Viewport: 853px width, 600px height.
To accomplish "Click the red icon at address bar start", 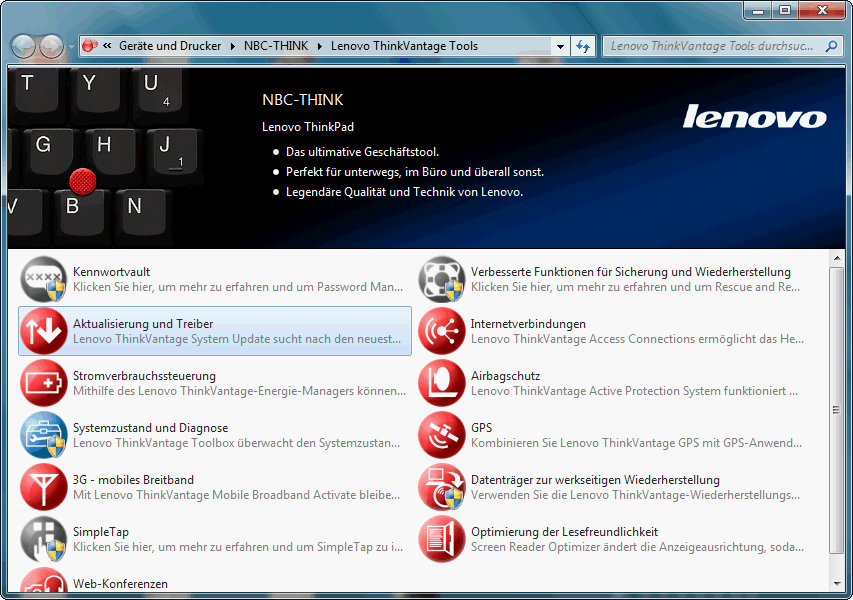I will (x=90, y=46).
